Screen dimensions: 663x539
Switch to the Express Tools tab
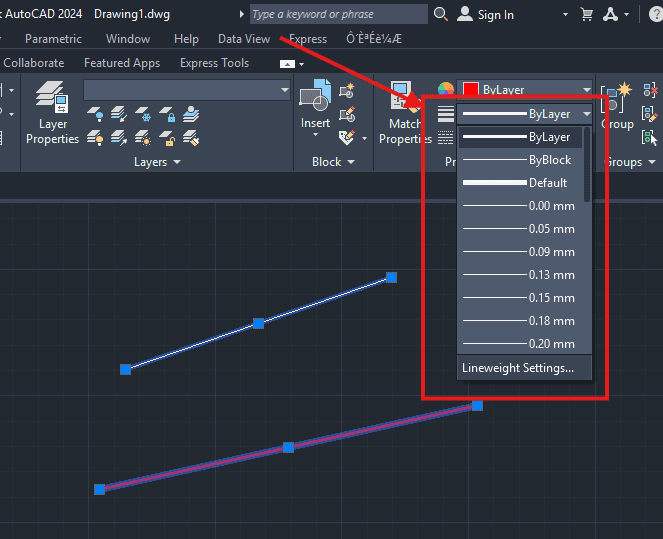pyautogui.click(x=214, y=63)
